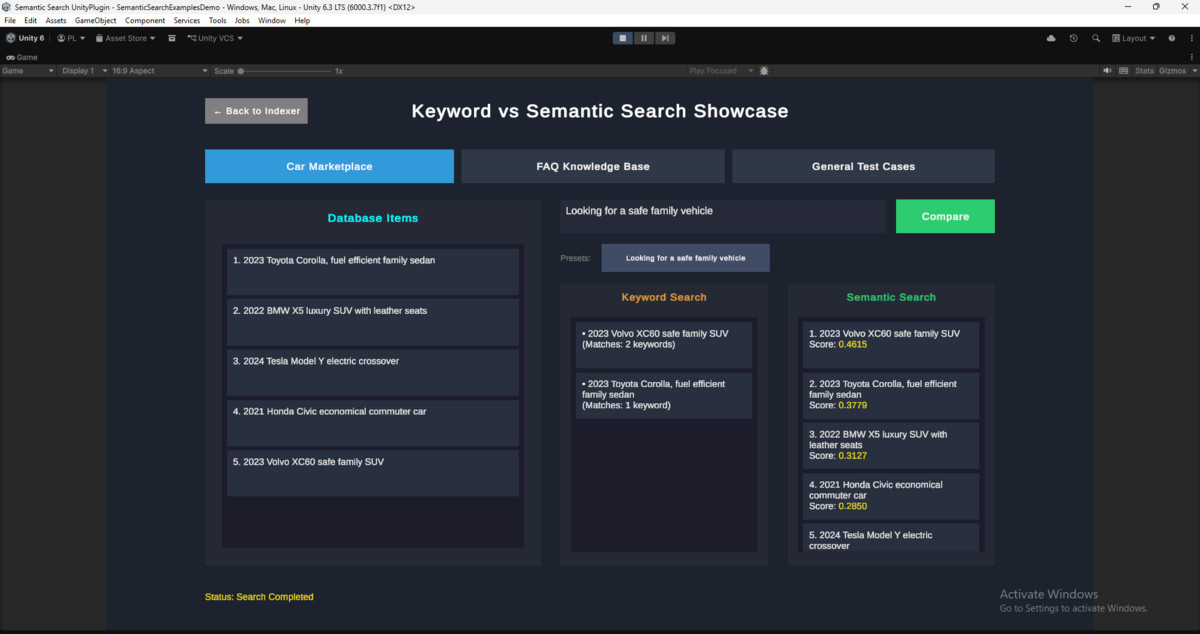Image resolution: width=1200 pixels, height=634 pixels.
Task: Open the Asset Store dropdown
Action: 125,38
